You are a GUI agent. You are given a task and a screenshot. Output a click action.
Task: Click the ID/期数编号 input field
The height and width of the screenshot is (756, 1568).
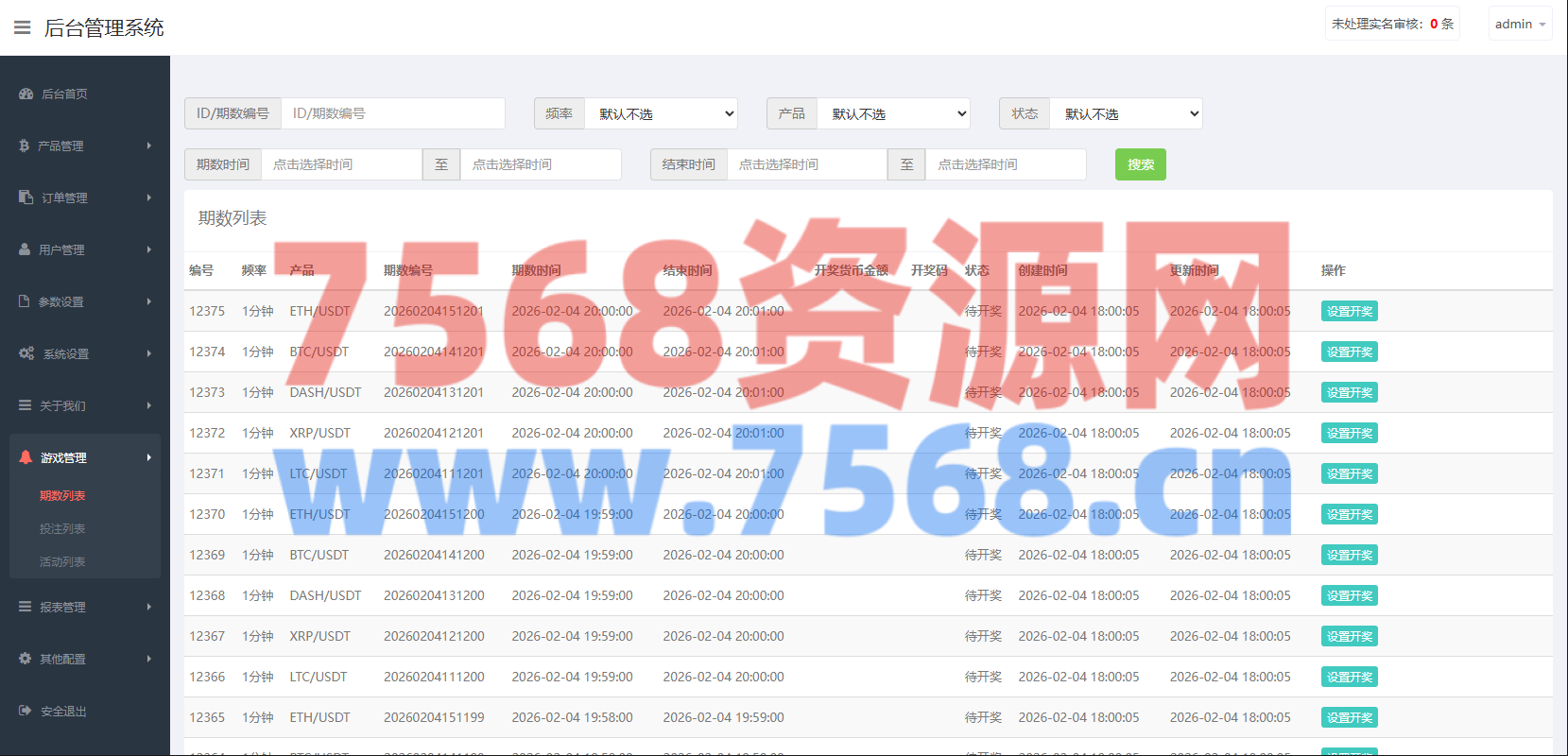tap(392, 113)
